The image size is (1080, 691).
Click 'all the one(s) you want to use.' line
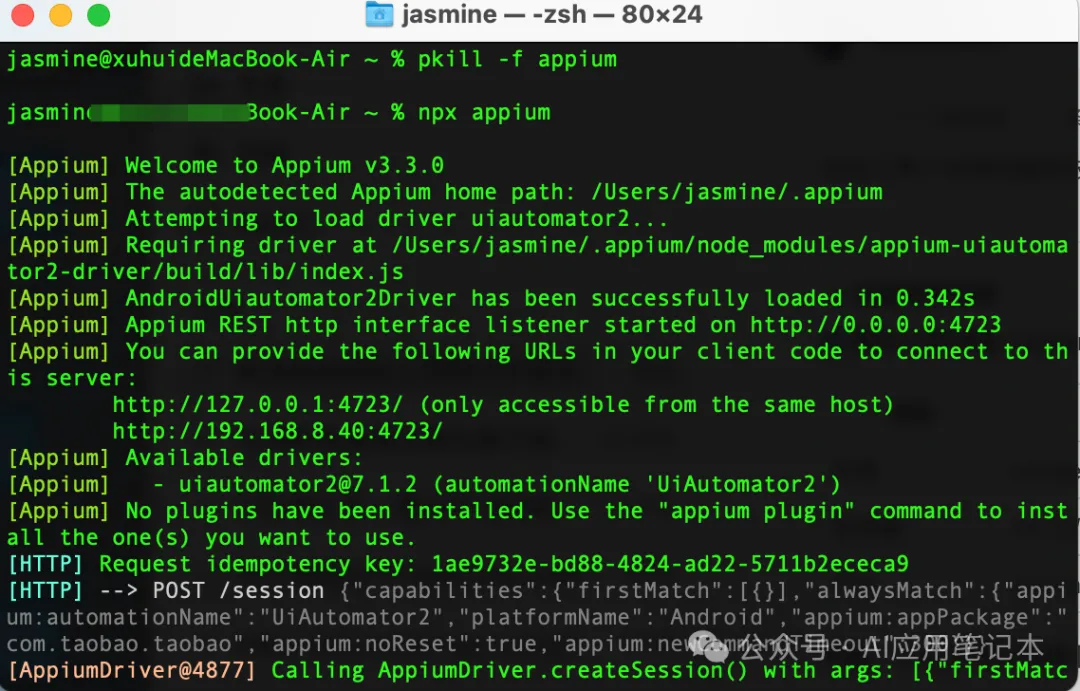[x=211, y=538]
